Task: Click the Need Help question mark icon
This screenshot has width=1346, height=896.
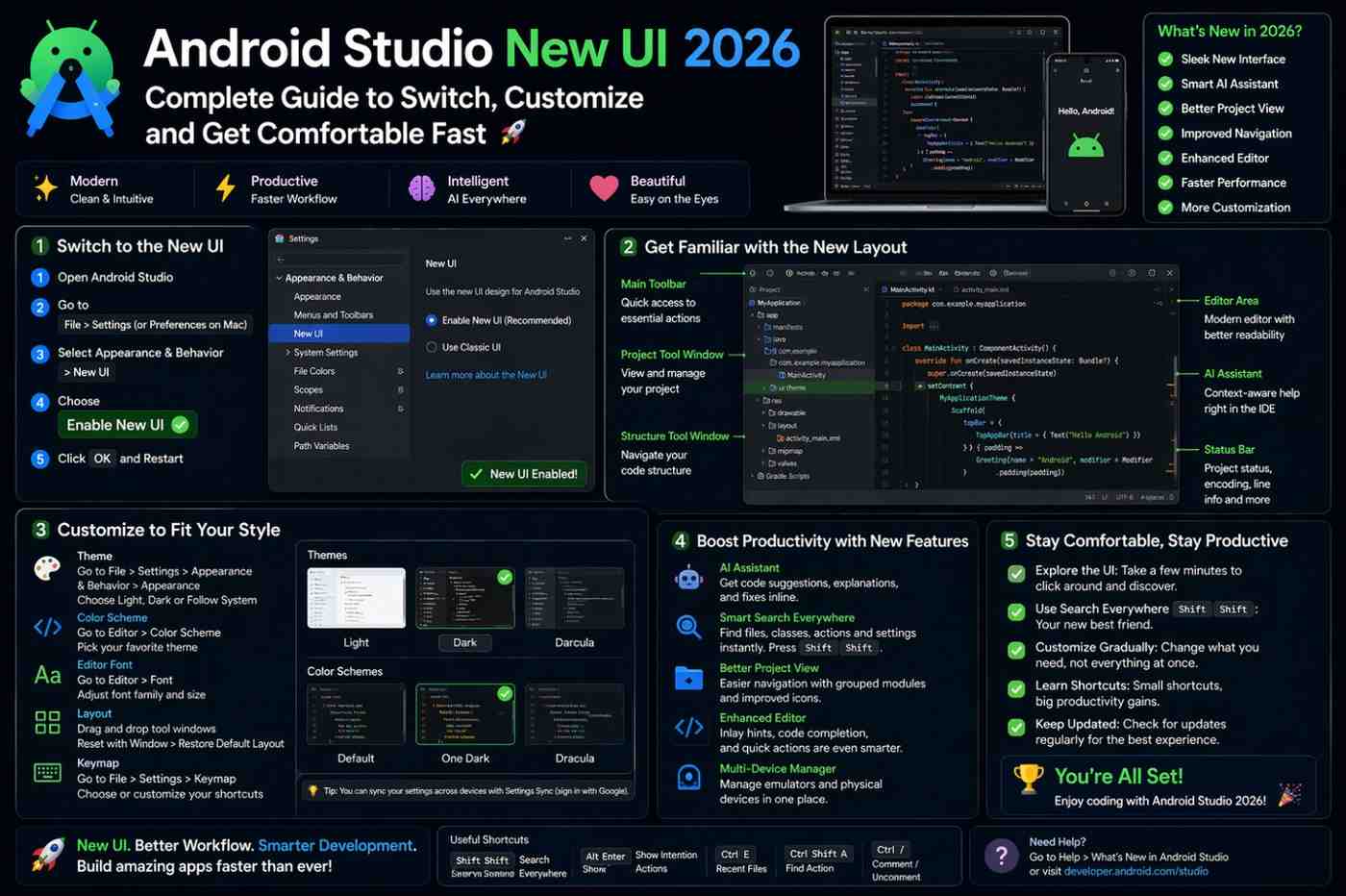Action: click(1001, 855)
